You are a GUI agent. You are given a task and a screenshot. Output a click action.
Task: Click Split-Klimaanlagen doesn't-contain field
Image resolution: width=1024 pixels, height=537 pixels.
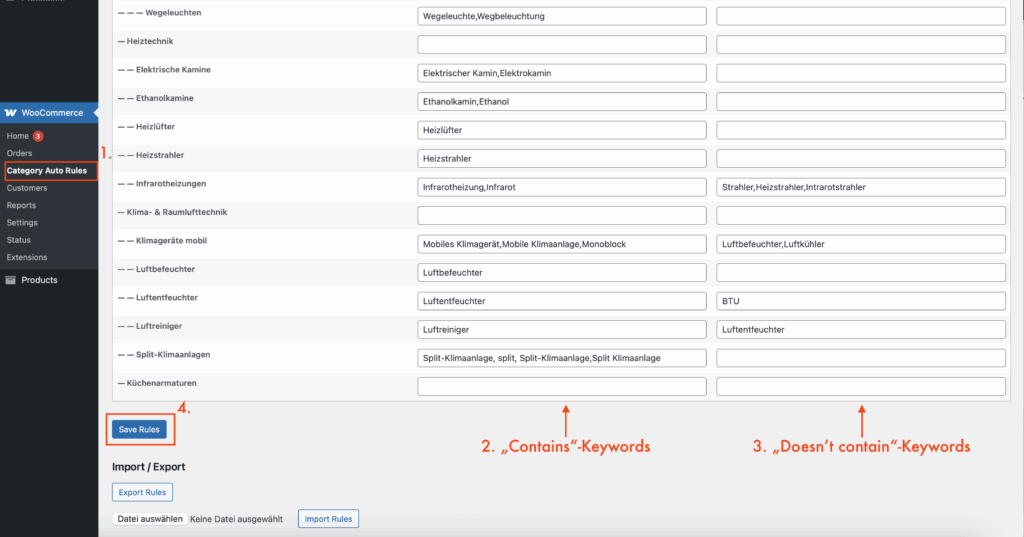[861, 358]
